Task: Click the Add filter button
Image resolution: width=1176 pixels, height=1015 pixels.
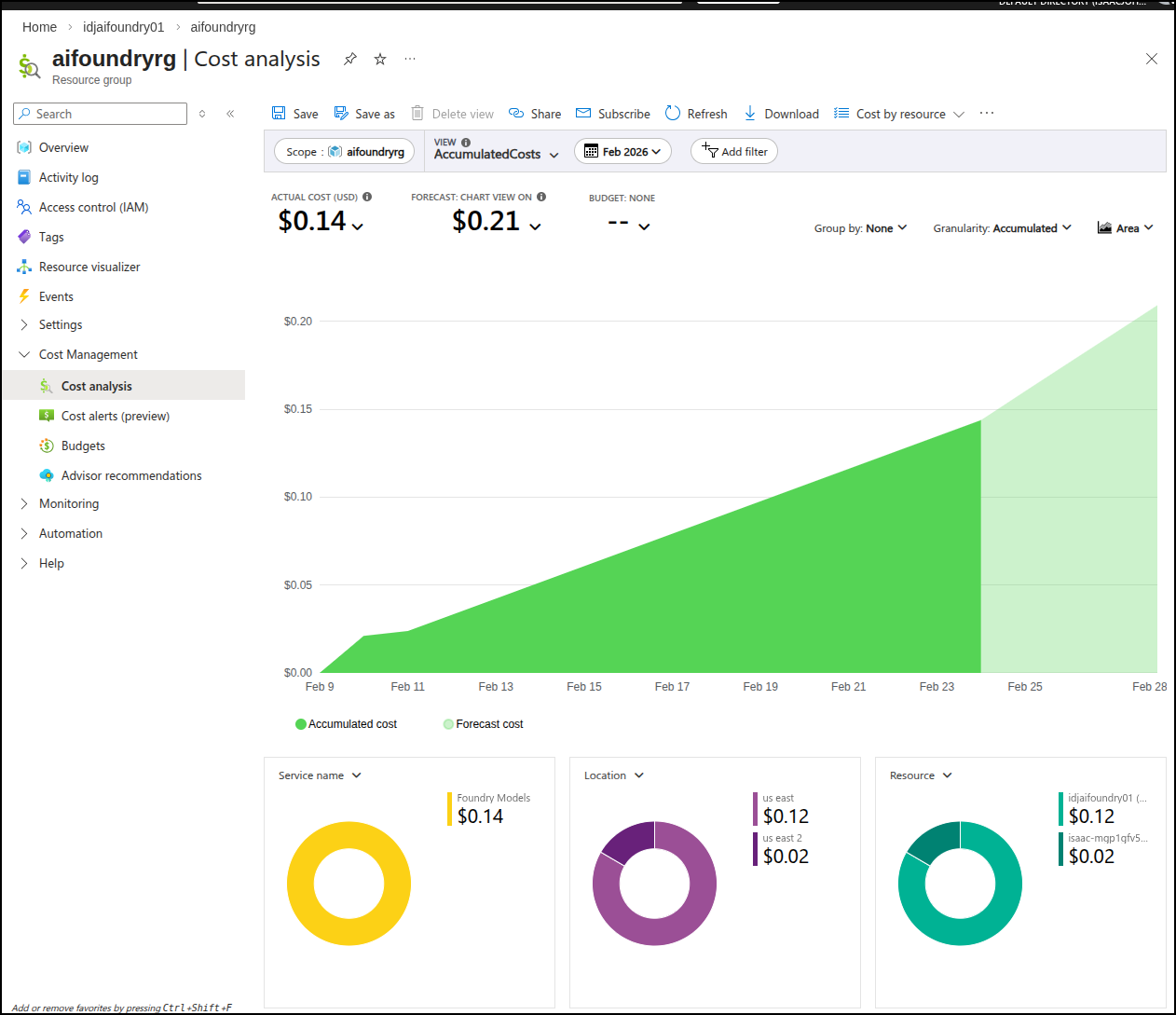Action: pyautogui.click(x=734, y=152)
